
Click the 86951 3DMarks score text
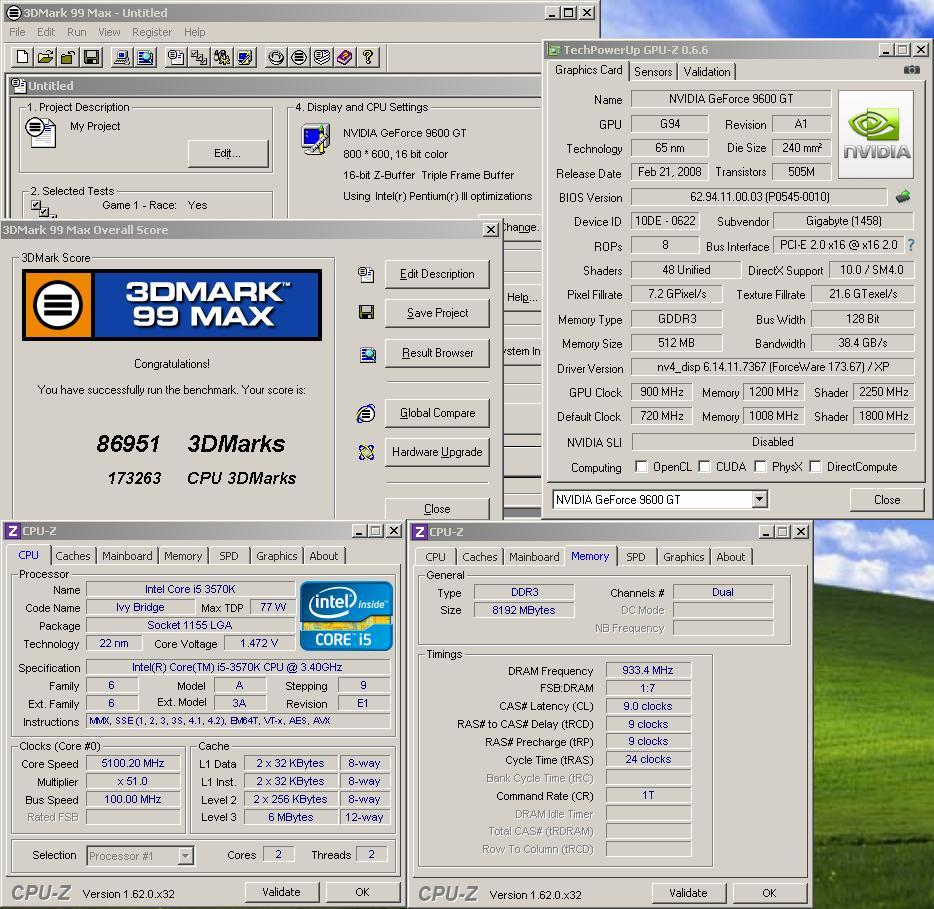pyautogui.click(x=191, y=444)
